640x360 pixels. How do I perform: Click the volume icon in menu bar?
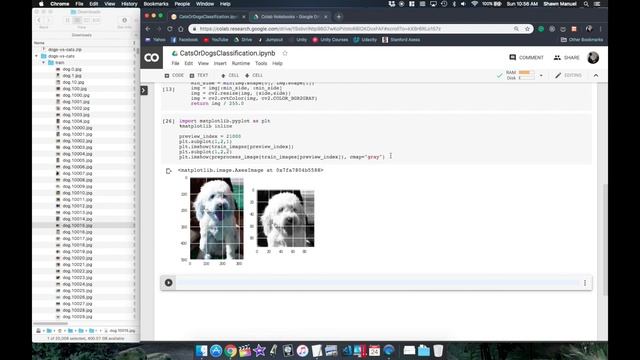pos(463,4)
